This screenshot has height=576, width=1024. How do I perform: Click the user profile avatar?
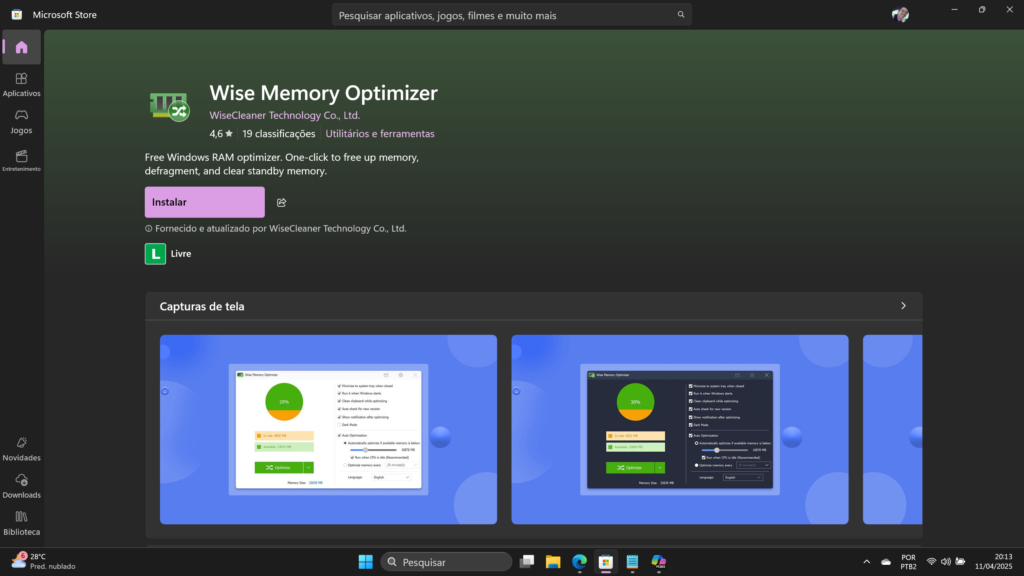point(900,15)
